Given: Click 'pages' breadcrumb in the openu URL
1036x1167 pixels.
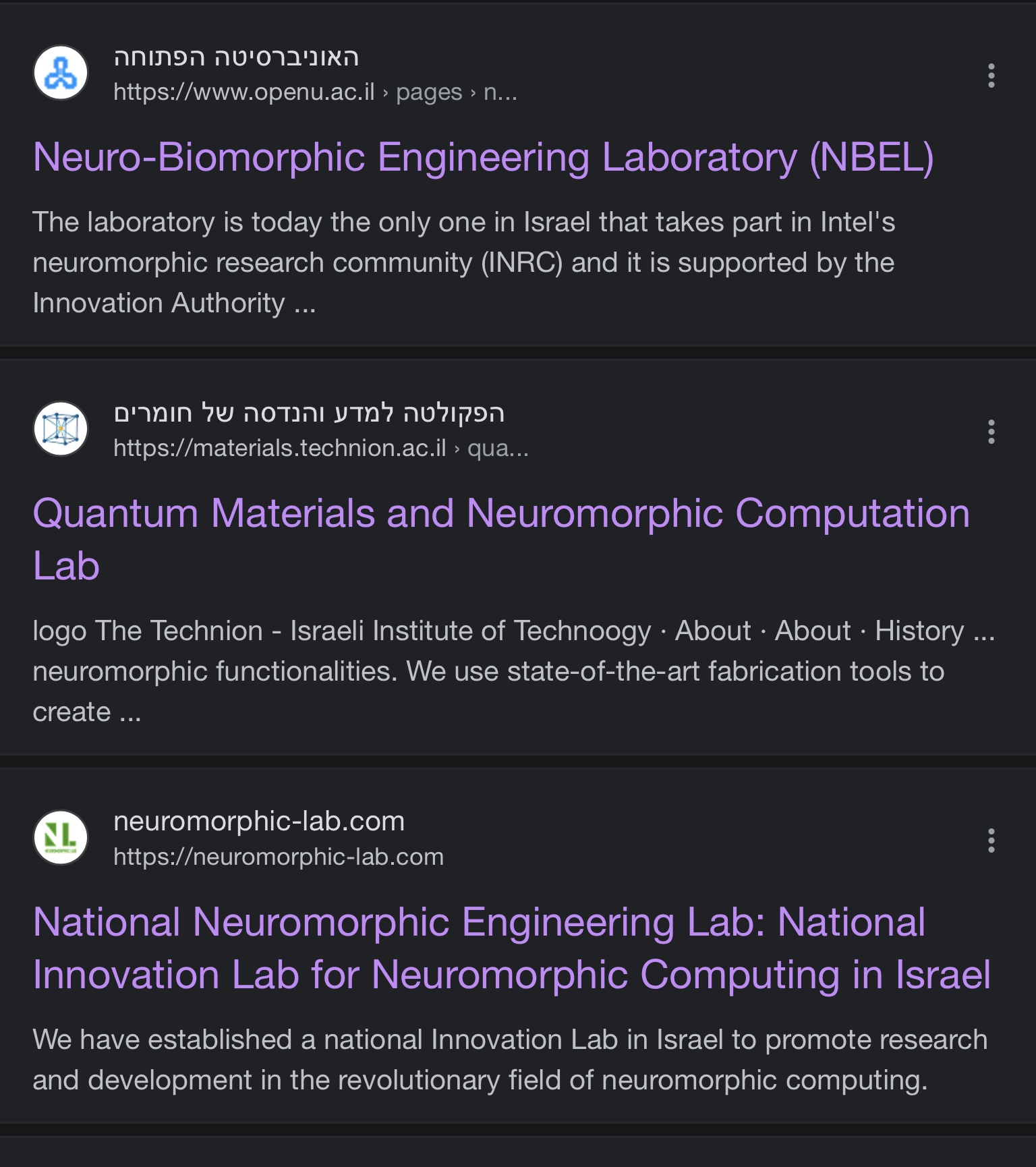Looking at the screenshot, I should click(x=429, y=92).
